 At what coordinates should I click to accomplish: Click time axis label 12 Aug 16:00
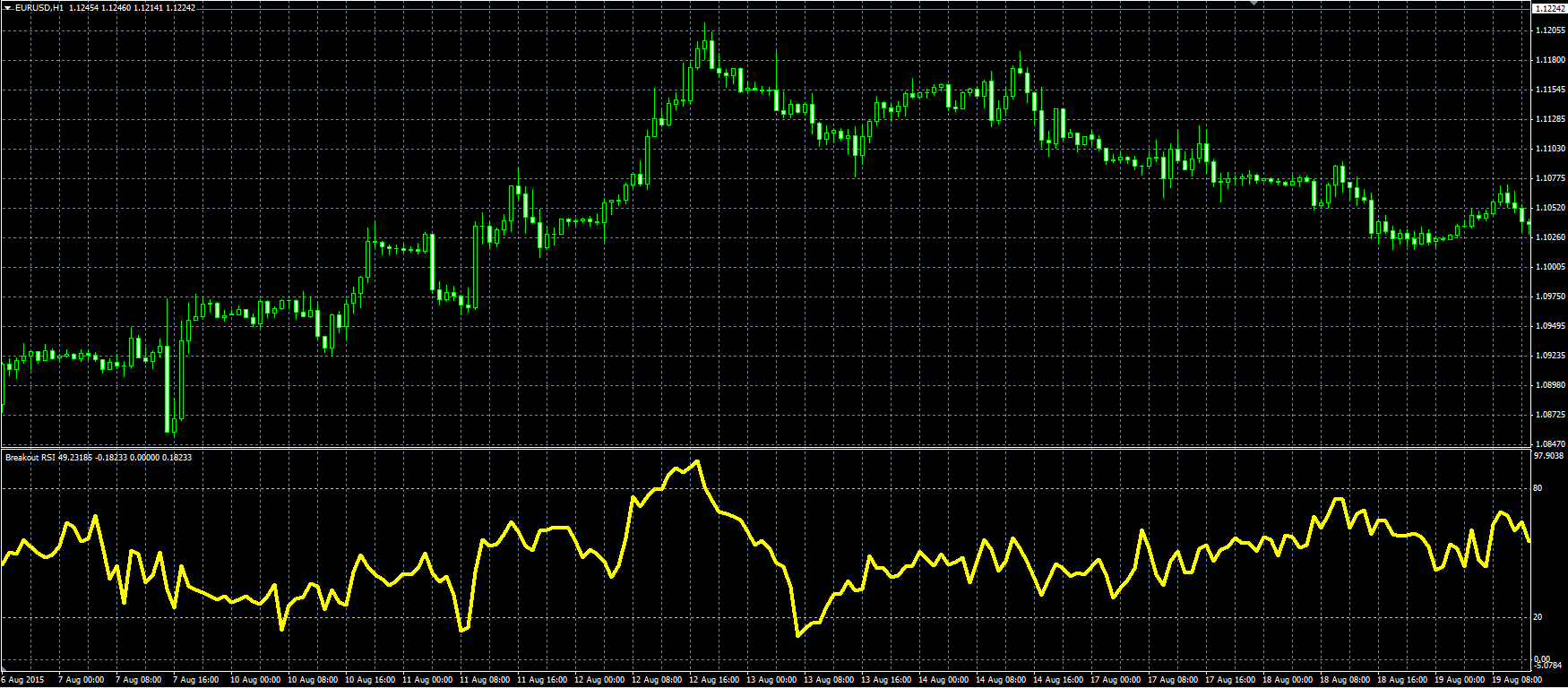point(714,680)
